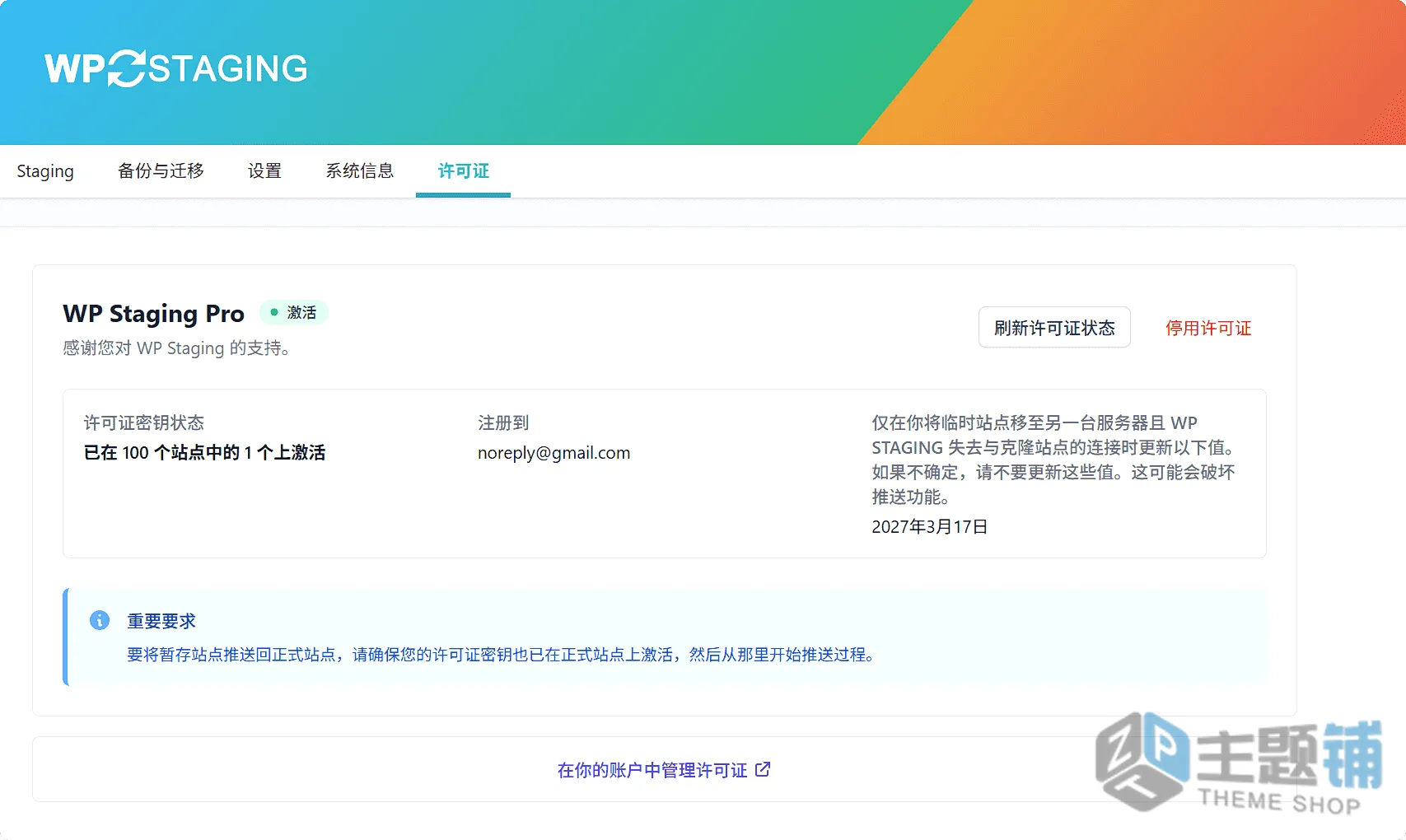The width and height of the screenshot is (1406, 840).
Task: Click the external link icon after 管理许可证
Action: pos(763,769)
